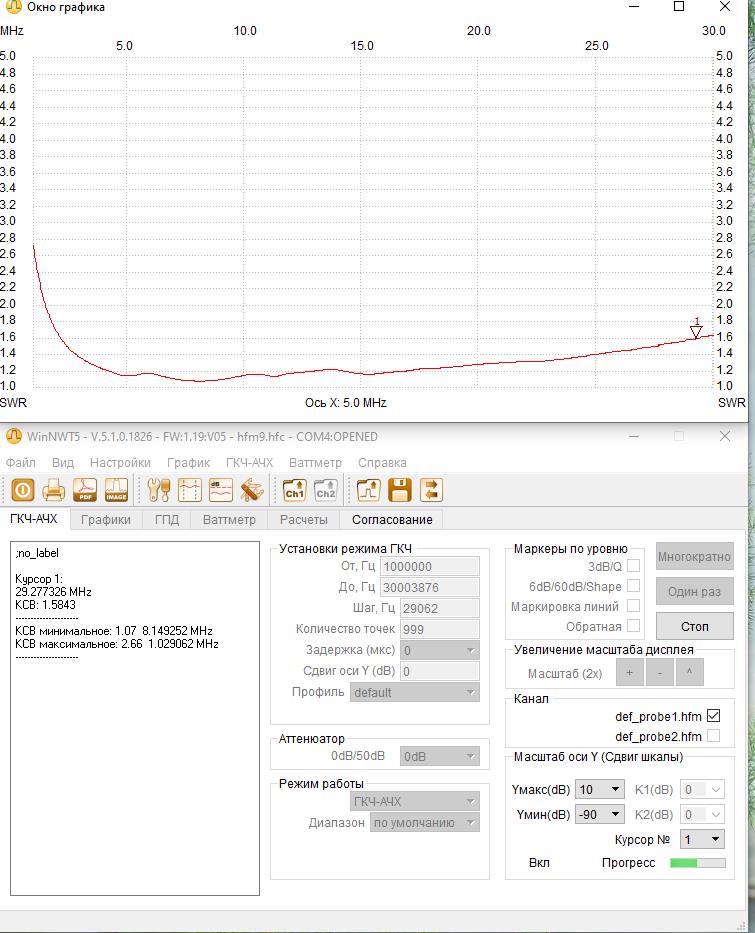Screen dimensions: 755x933
Task: Open the Файл menu
Action: 21,462
